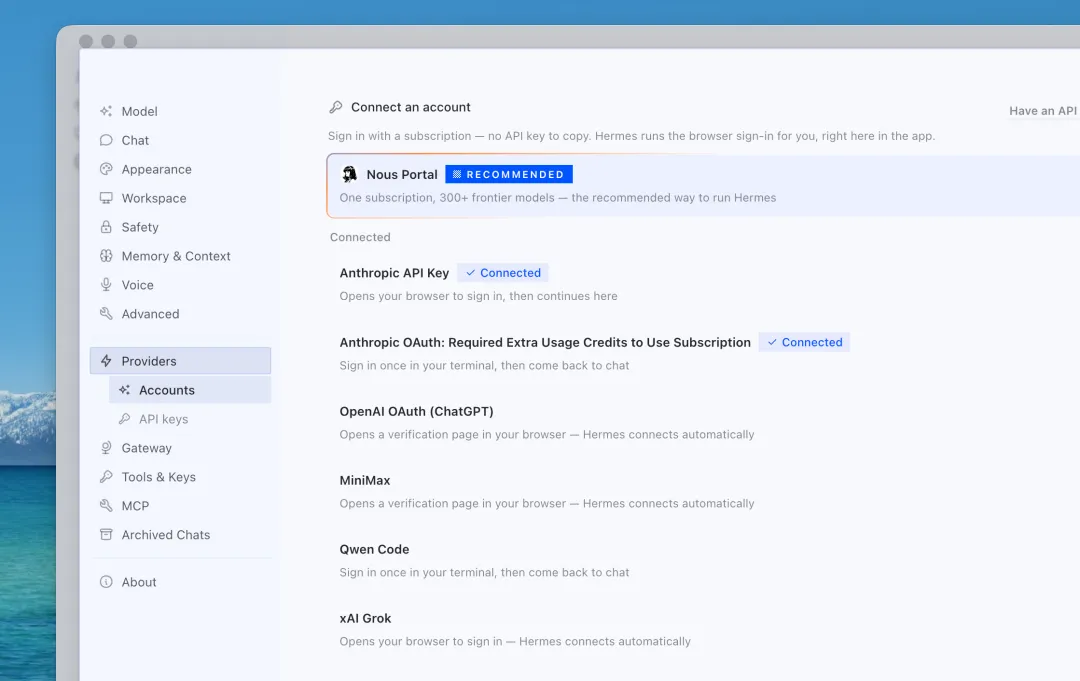Image resolution: width=1080 pixels, height=681 pixels.
Task: Click the Accounts sparkle icon
Action: pyautogui.click(x=125, y=390)
